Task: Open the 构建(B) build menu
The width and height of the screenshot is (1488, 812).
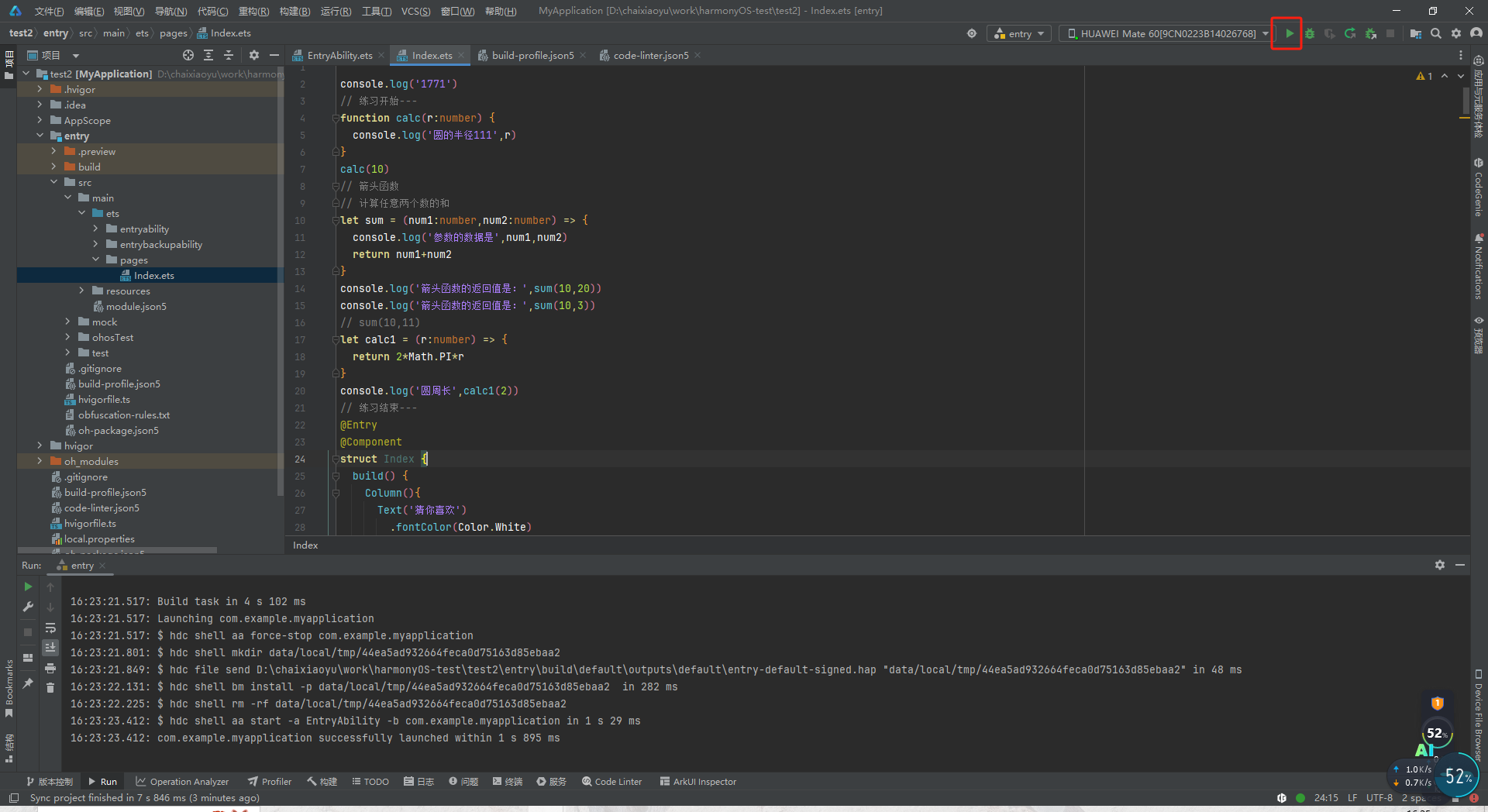Action: tap(294, 11)
